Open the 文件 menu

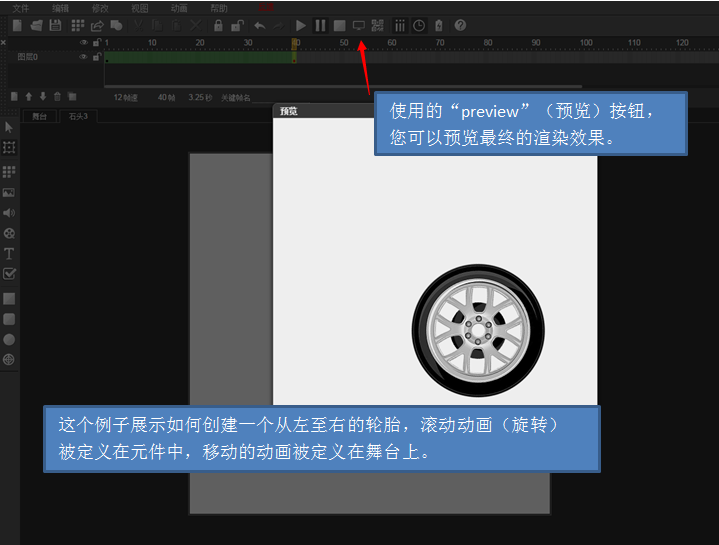(x=21, y=8)
